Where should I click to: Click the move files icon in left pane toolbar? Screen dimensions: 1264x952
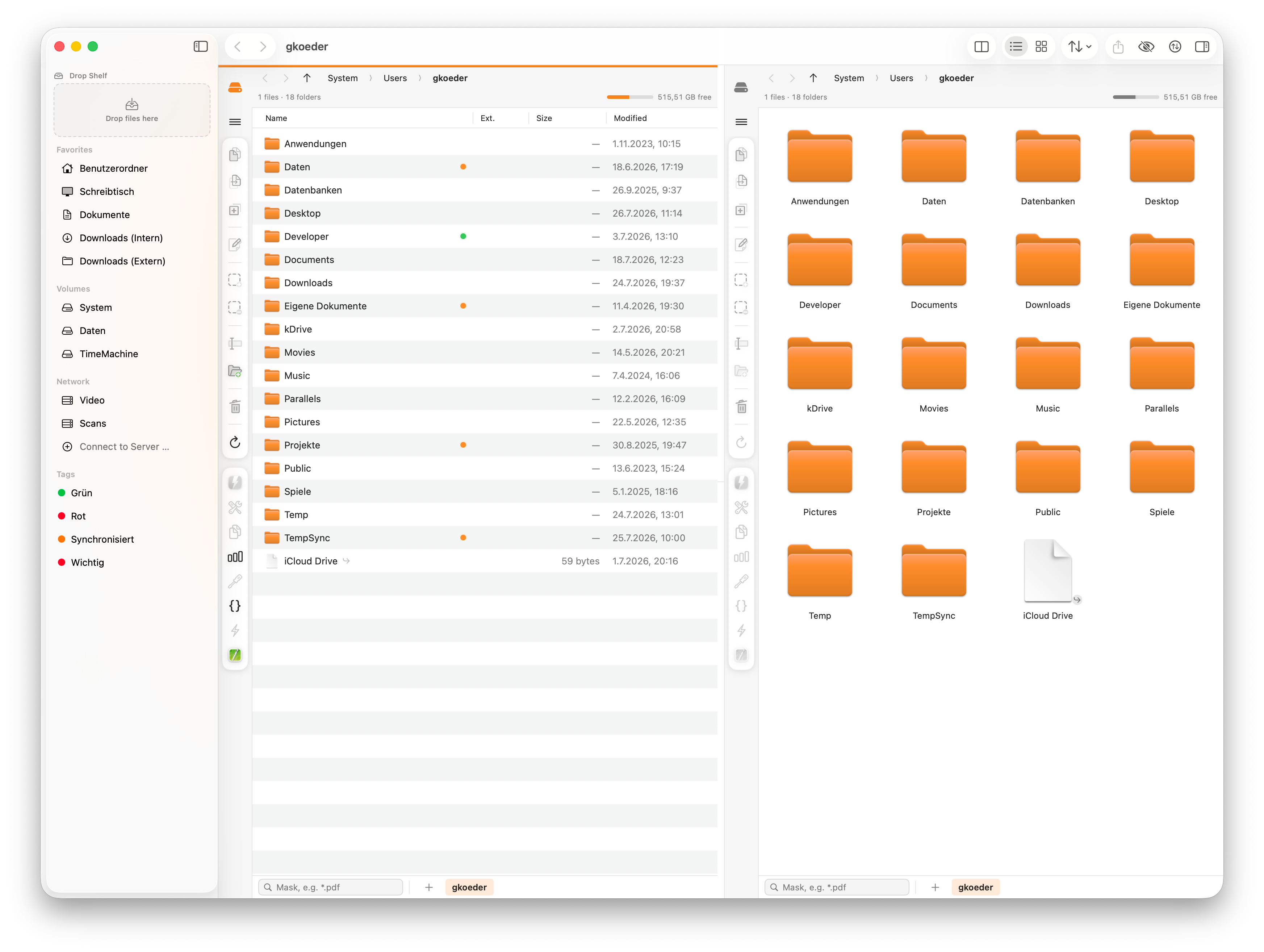(x=235, y=182)
